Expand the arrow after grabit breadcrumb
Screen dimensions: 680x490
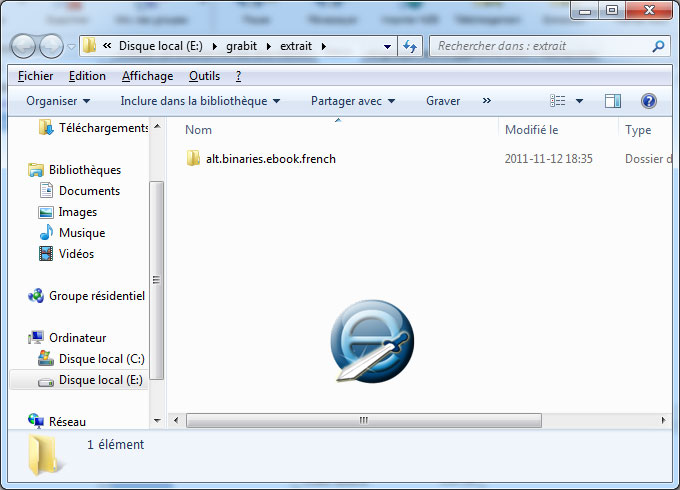(x=268, y=46)
